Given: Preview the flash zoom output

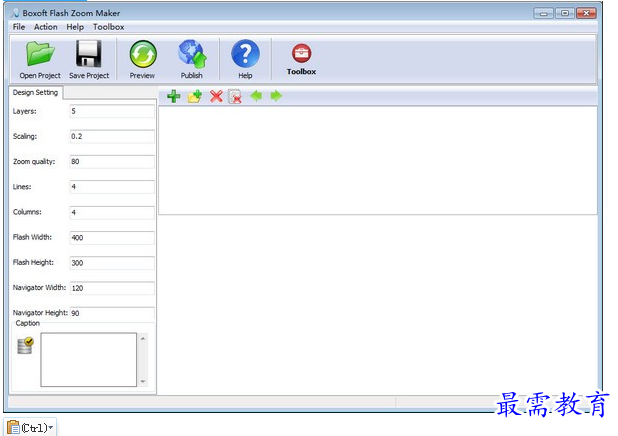Looking at the screenshot, I should [x=143, y=54].
